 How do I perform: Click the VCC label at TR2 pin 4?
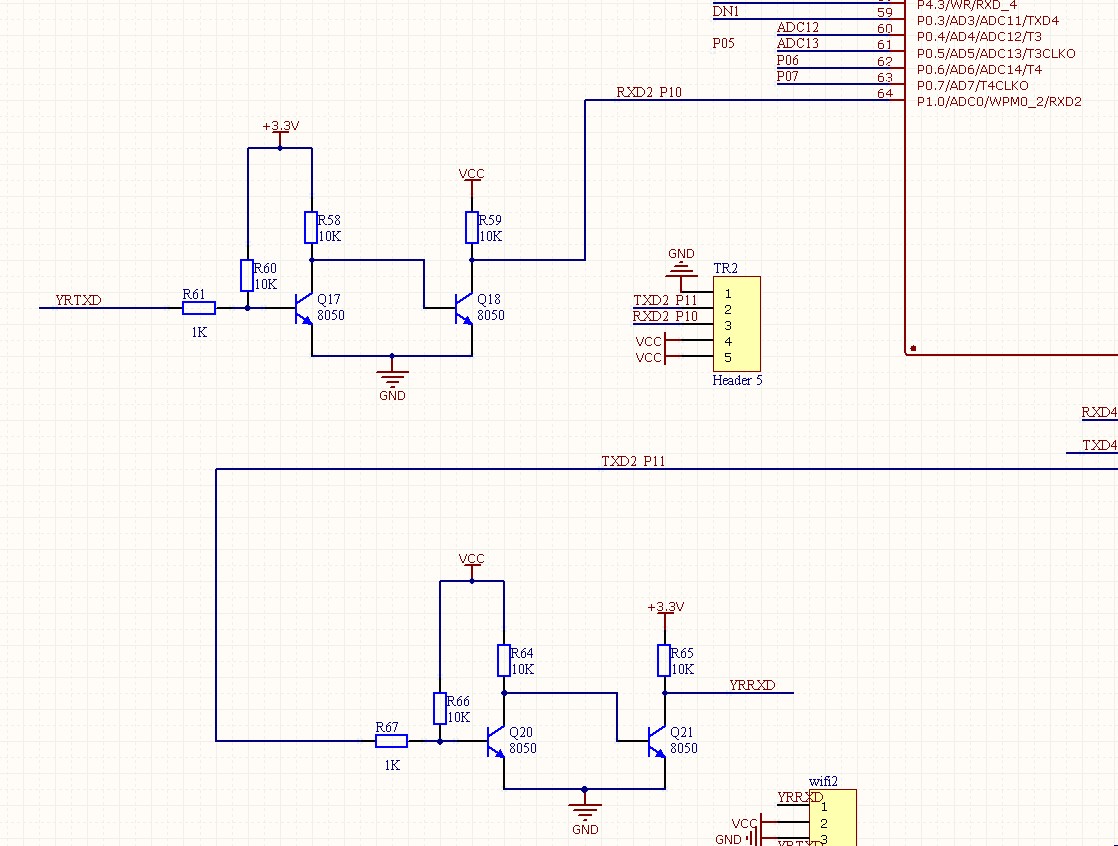[x=649, y=341]
